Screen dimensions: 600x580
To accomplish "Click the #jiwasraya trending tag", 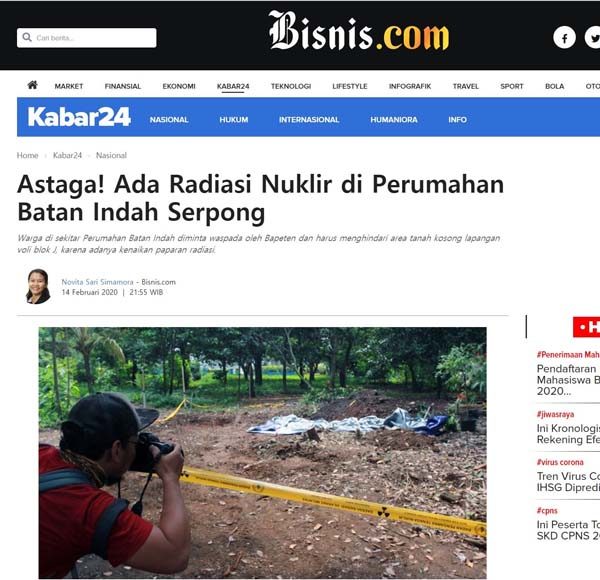I will click(x=555, y=414).
